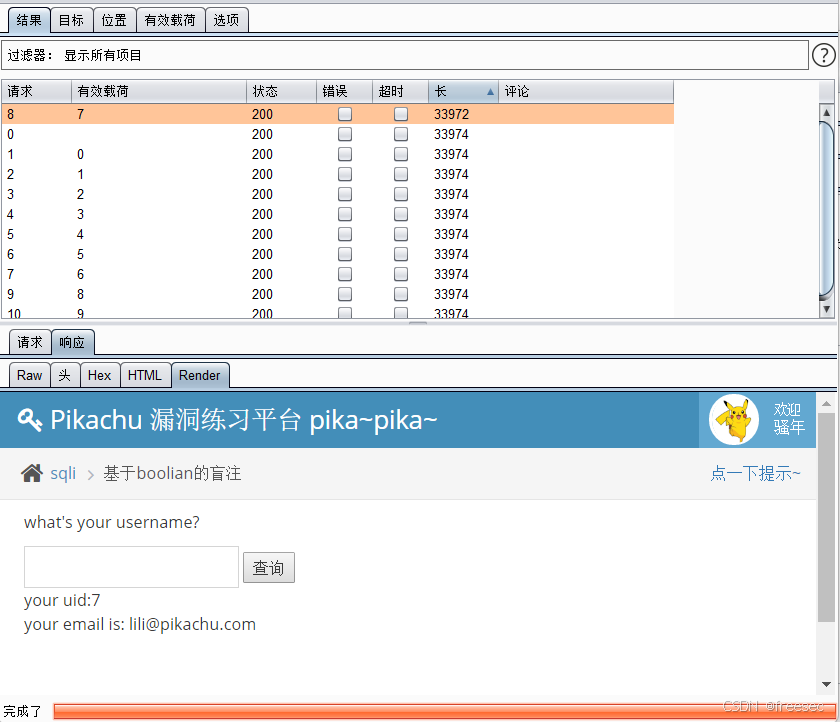Click results table scroll up arrow
The width and height of the screenshot is (840, 722).
point(826,112)
